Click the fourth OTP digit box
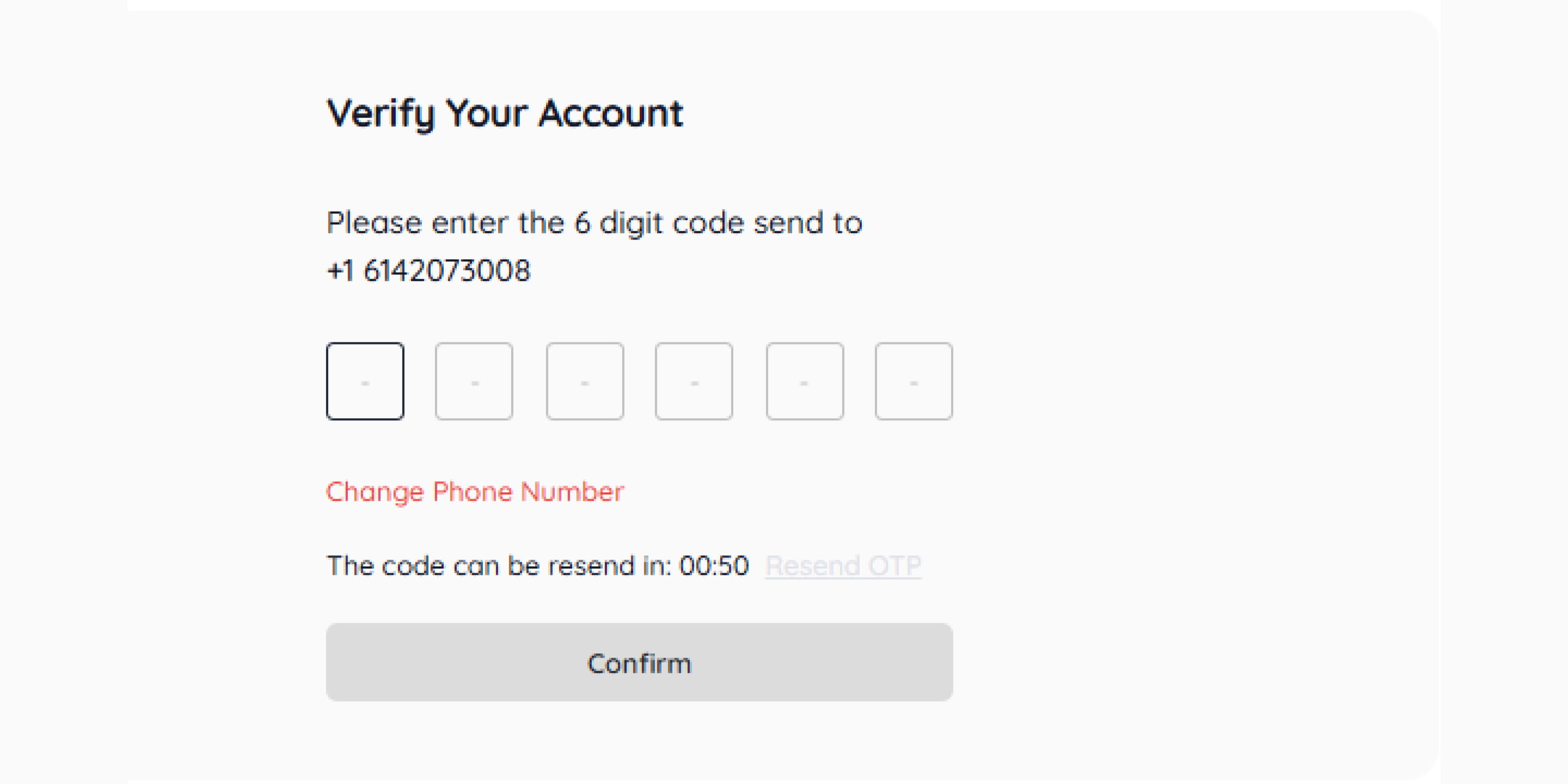 click(693, 381)
